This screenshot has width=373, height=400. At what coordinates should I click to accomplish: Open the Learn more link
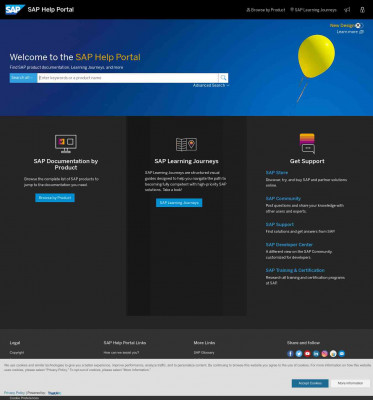point(350,32)
